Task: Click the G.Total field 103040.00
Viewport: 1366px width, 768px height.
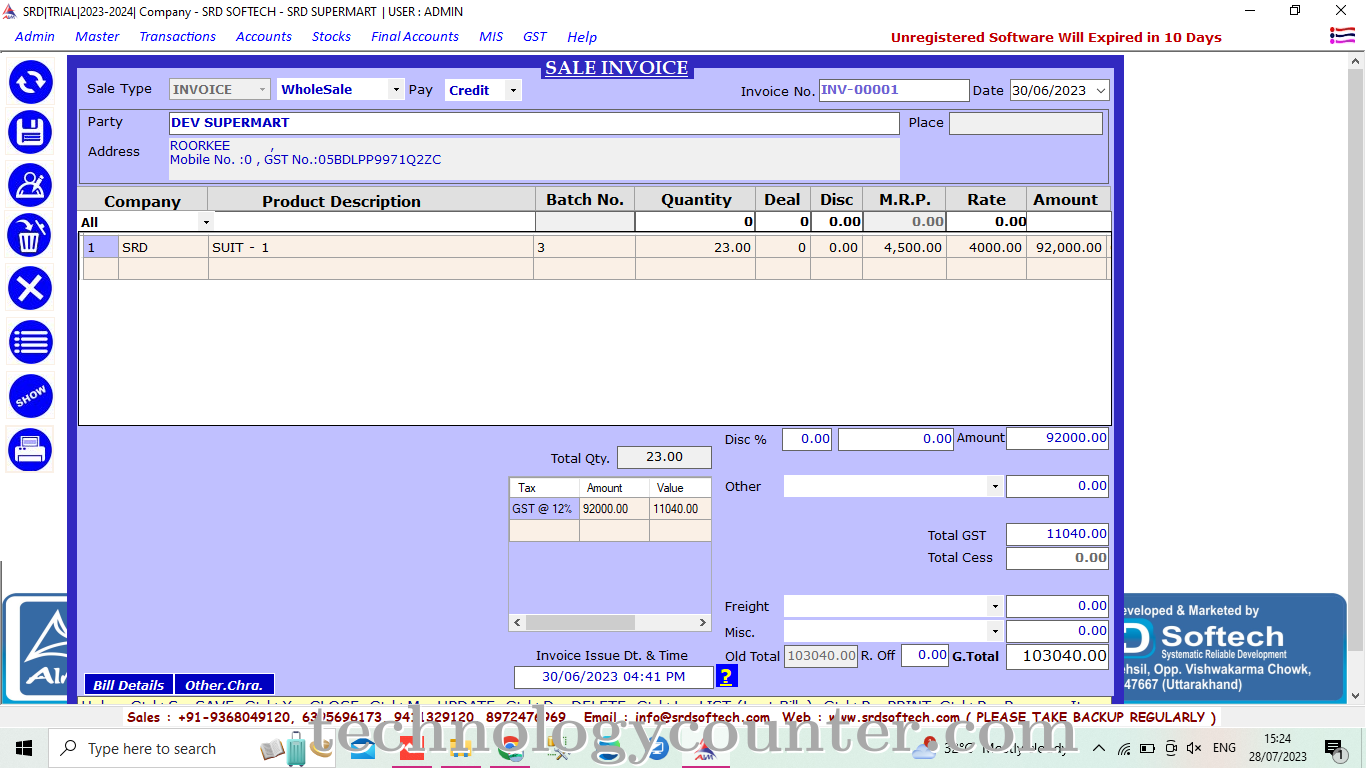Action: 1058,657
